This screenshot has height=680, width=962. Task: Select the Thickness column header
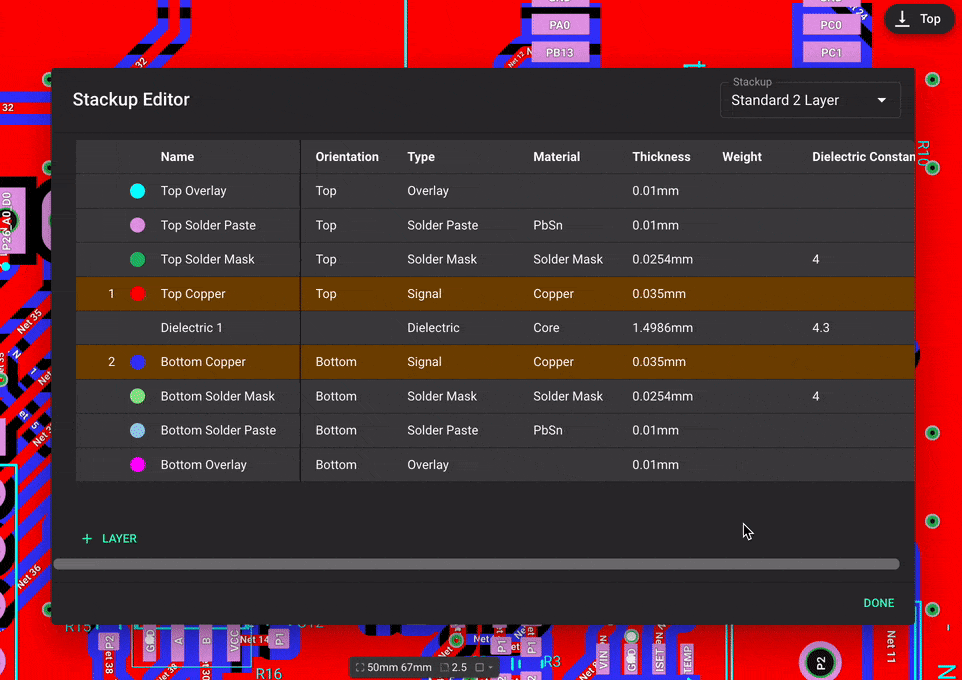[661, 157]
